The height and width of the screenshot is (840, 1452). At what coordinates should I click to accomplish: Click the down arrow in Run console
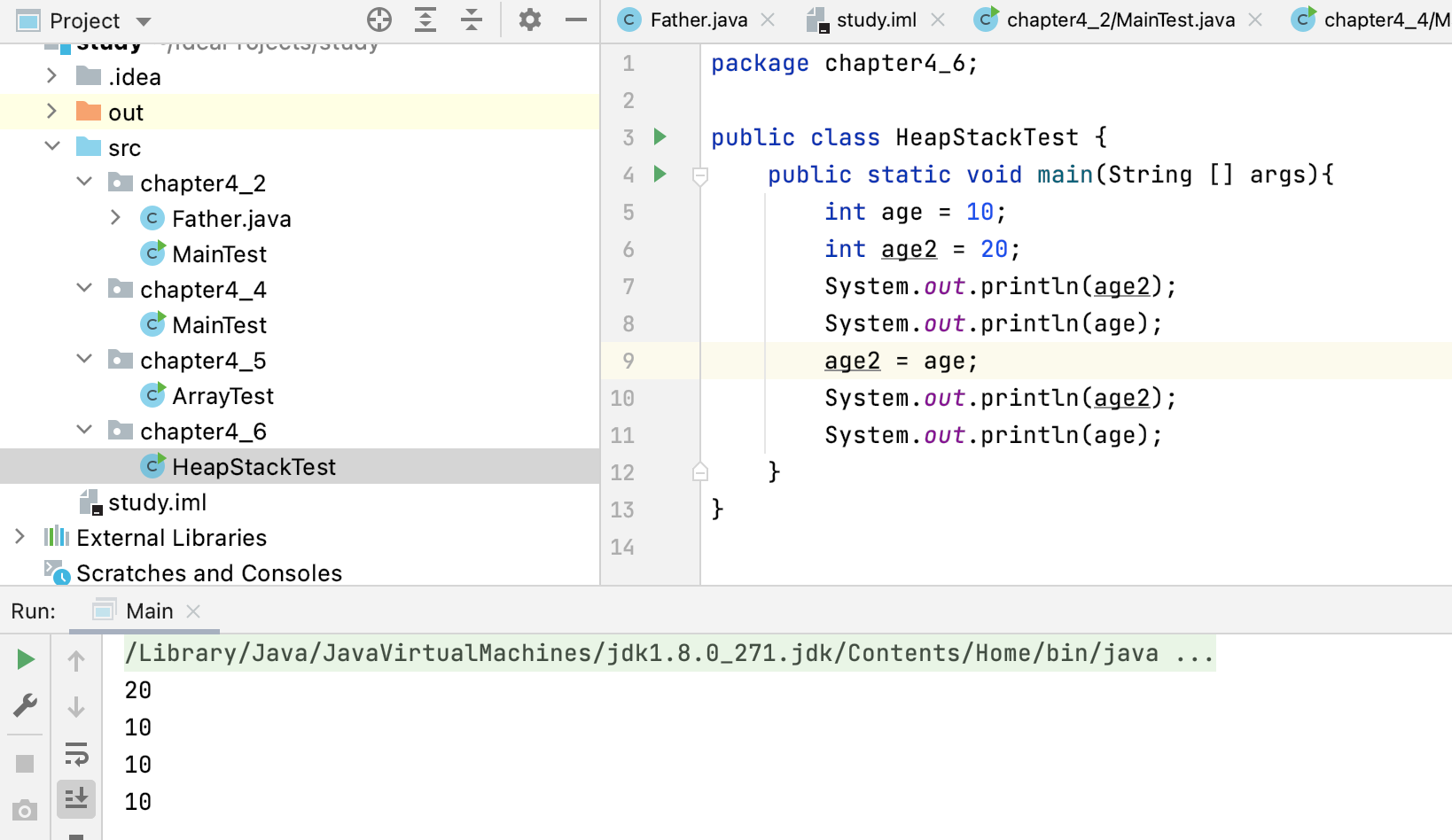pos(76,706)
